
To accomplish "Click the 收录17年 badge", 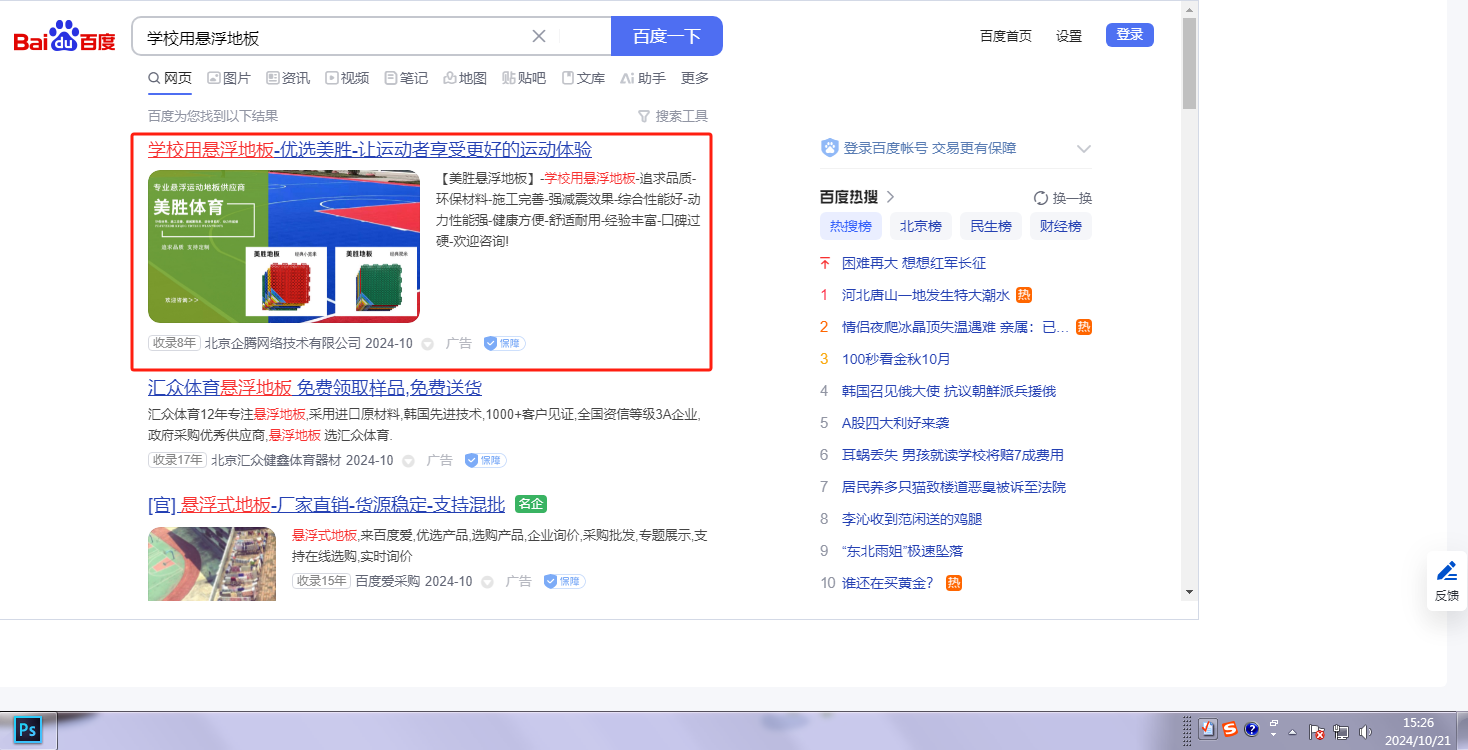I will [x=177, y=460].
